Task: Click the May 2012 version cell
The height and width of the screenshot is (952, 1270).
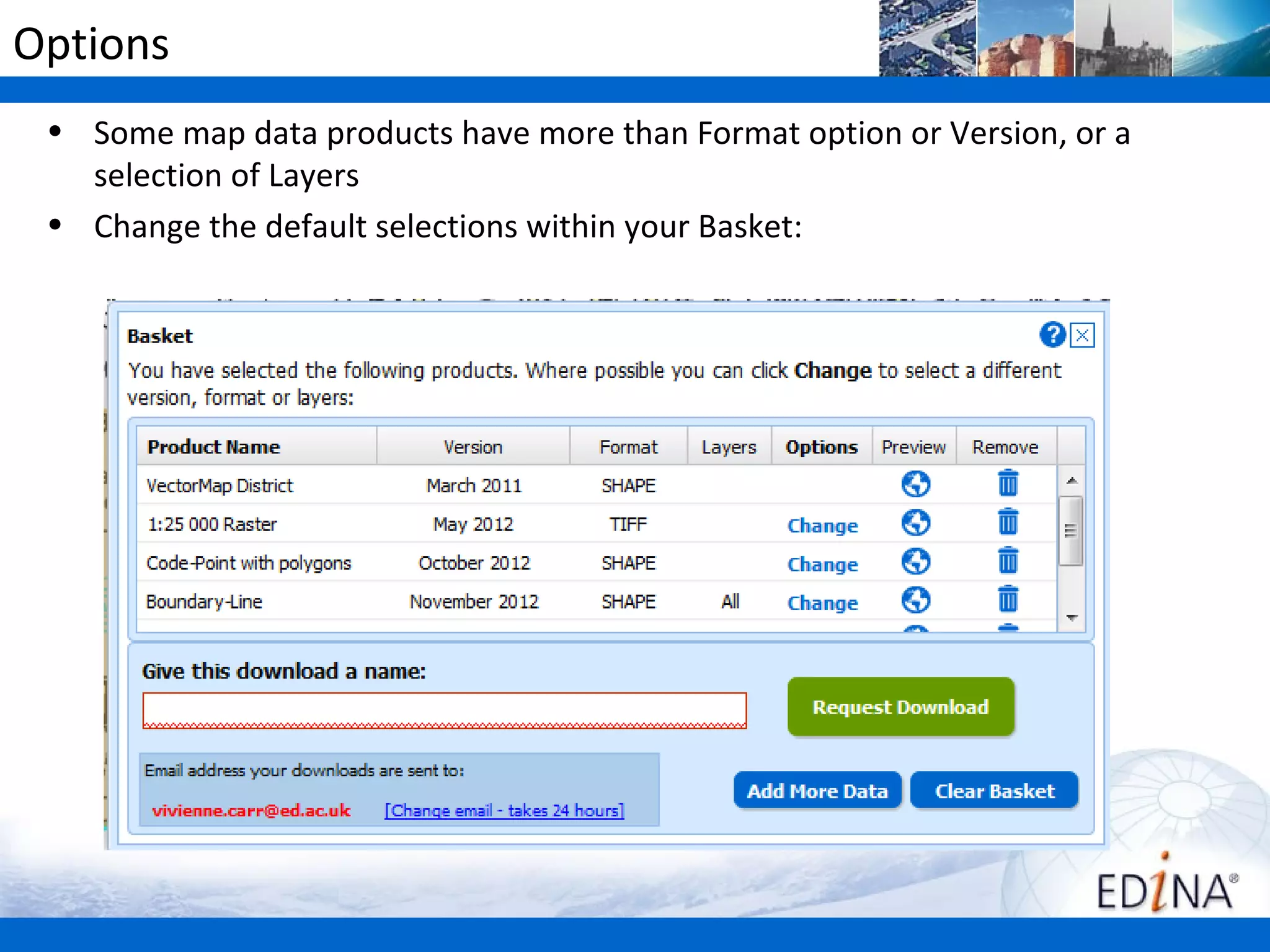Action: pyautogui.click(x=473, y=524)
